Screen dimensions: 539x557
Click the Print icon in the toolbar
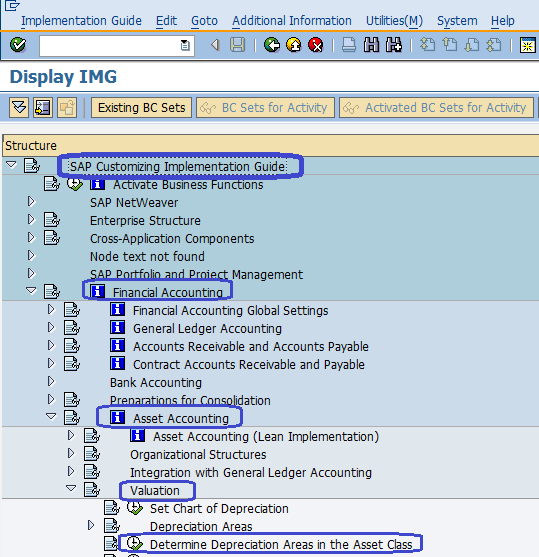349,45
